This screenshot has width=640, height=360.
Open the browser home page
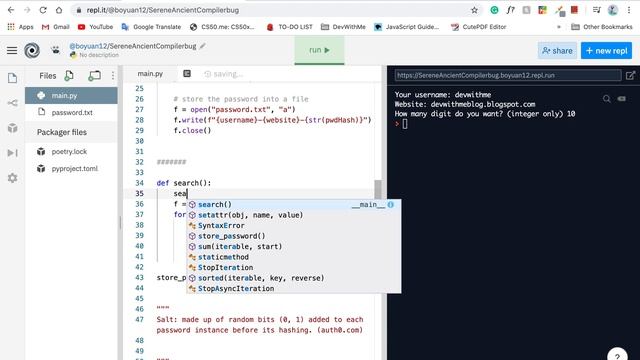[59, 10]
